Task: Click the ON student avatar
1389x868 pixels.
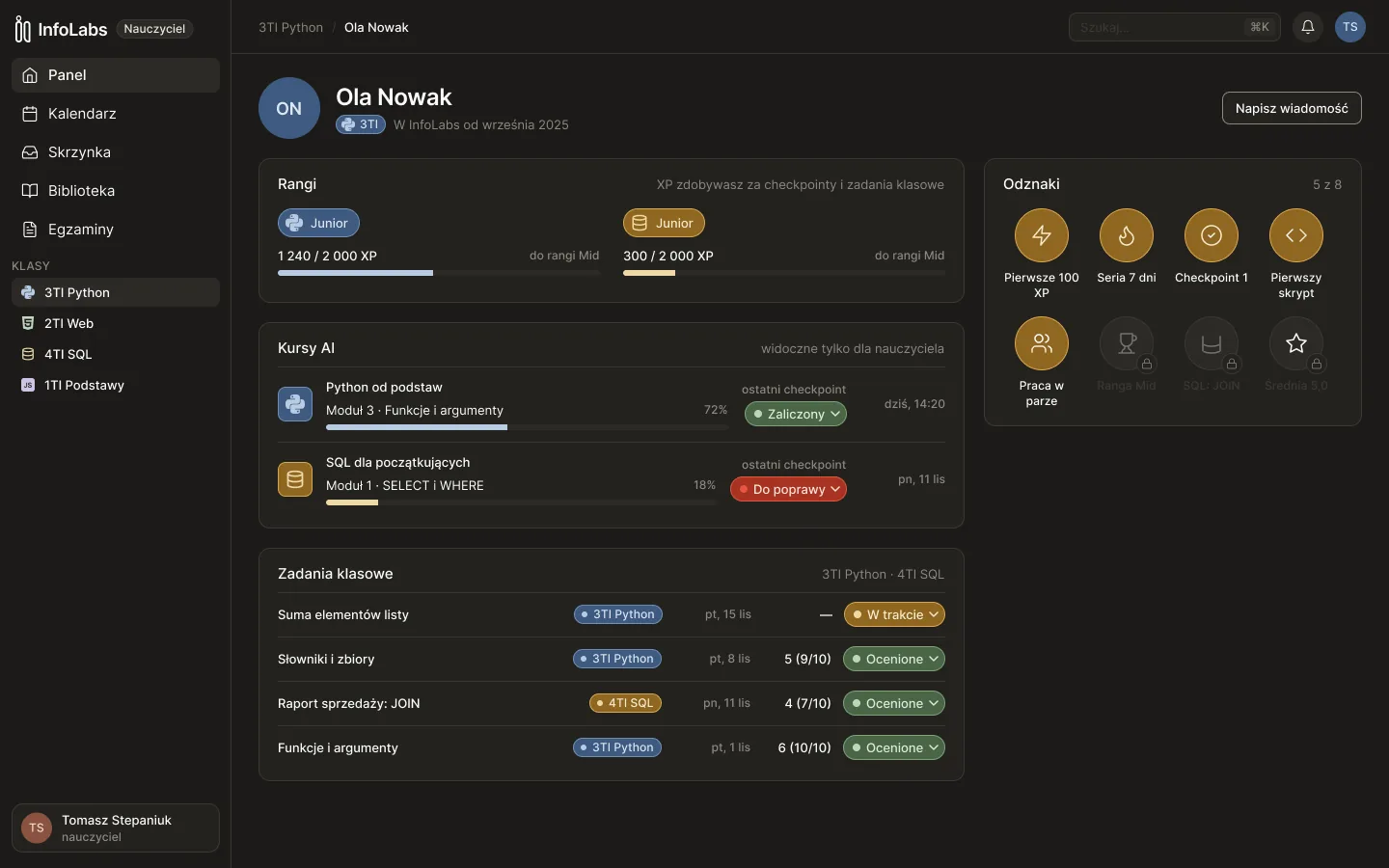Action: tap(289, 108)
